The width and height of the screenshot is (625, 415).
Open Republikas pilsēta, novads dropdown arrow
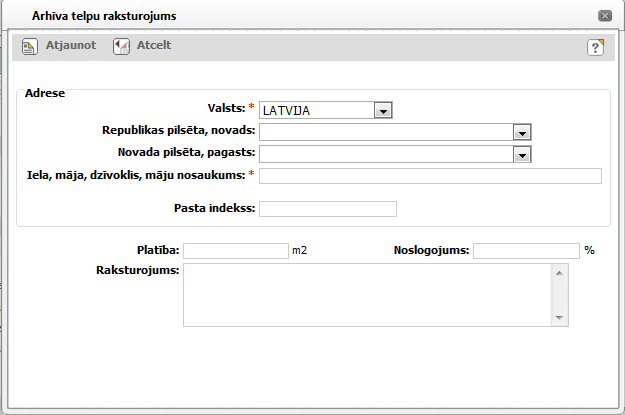tap(521, 132)
